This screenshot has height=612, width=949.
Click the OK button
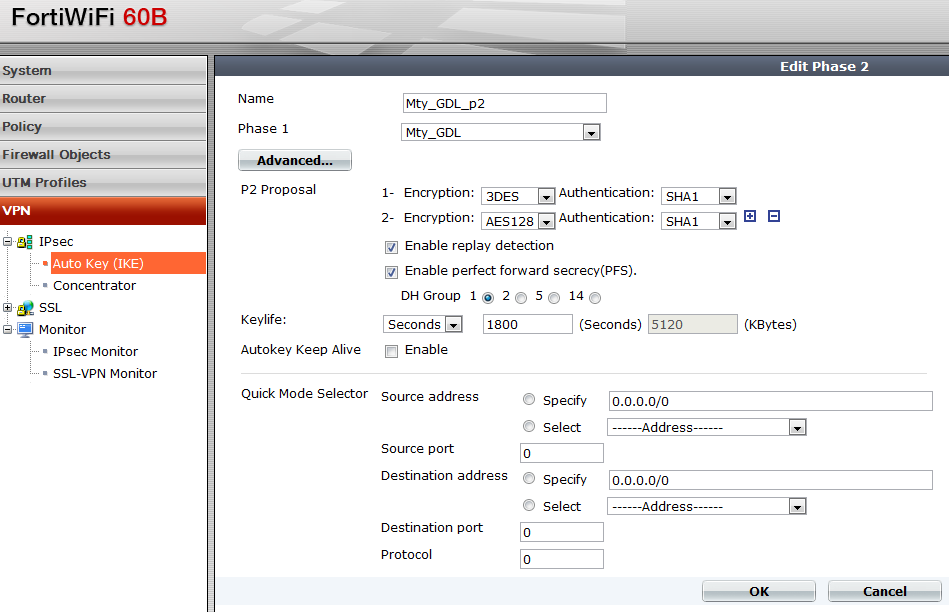[759, 591]
